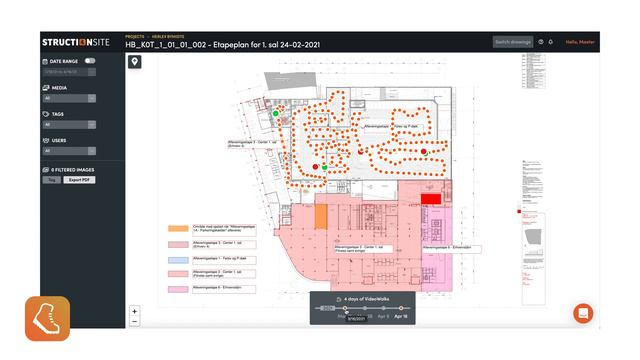This screenshot has width=640, height=360.
Task: Click the Tags label icon
Action: pyautogui.click(x=46, y=114)
